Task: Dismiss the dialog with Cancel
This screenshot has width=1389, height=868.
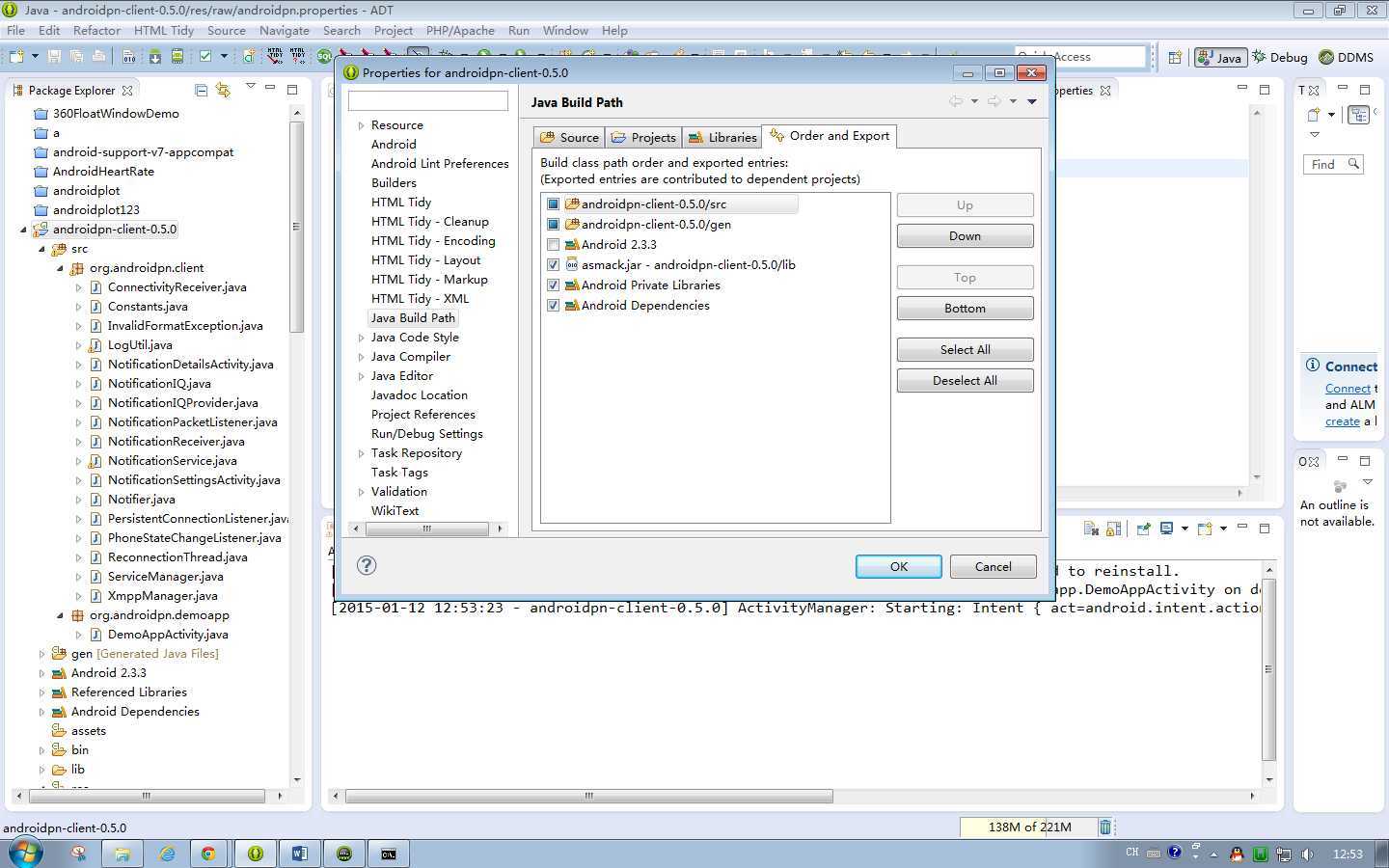Action: pyautogui.click(x=993, y=567)
